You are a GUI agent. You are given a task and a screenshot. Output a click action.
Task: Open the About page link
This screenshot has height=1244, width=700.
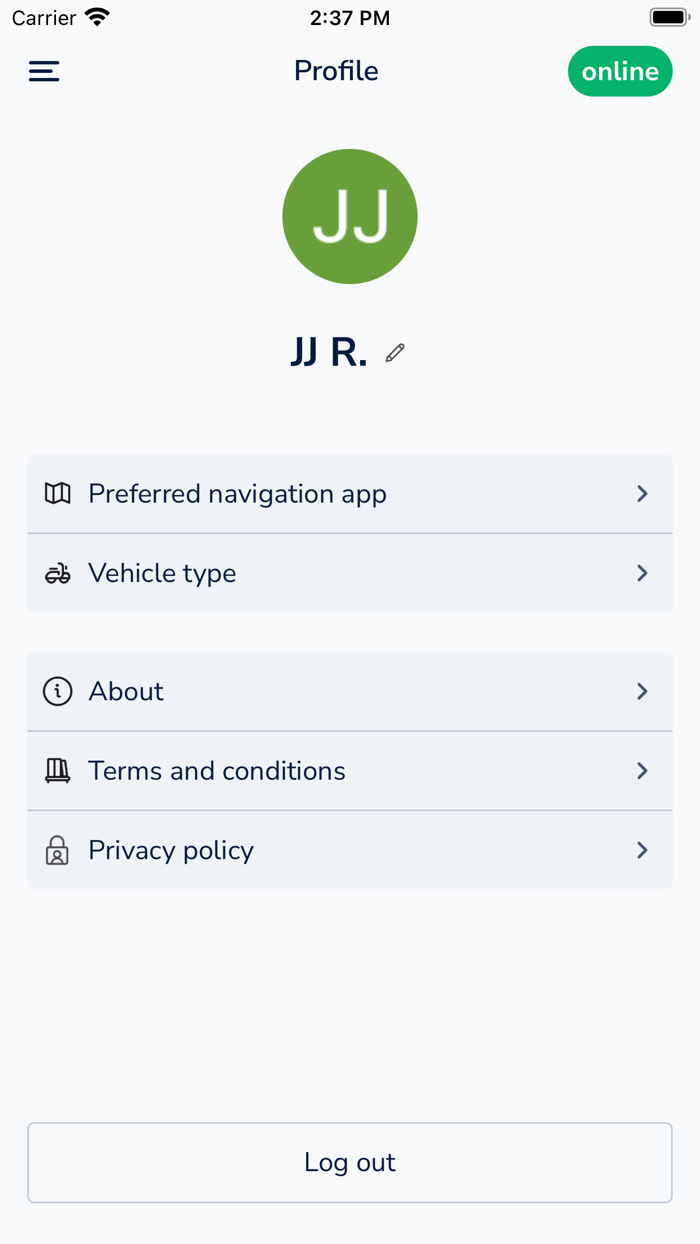[x=350, y=691]
